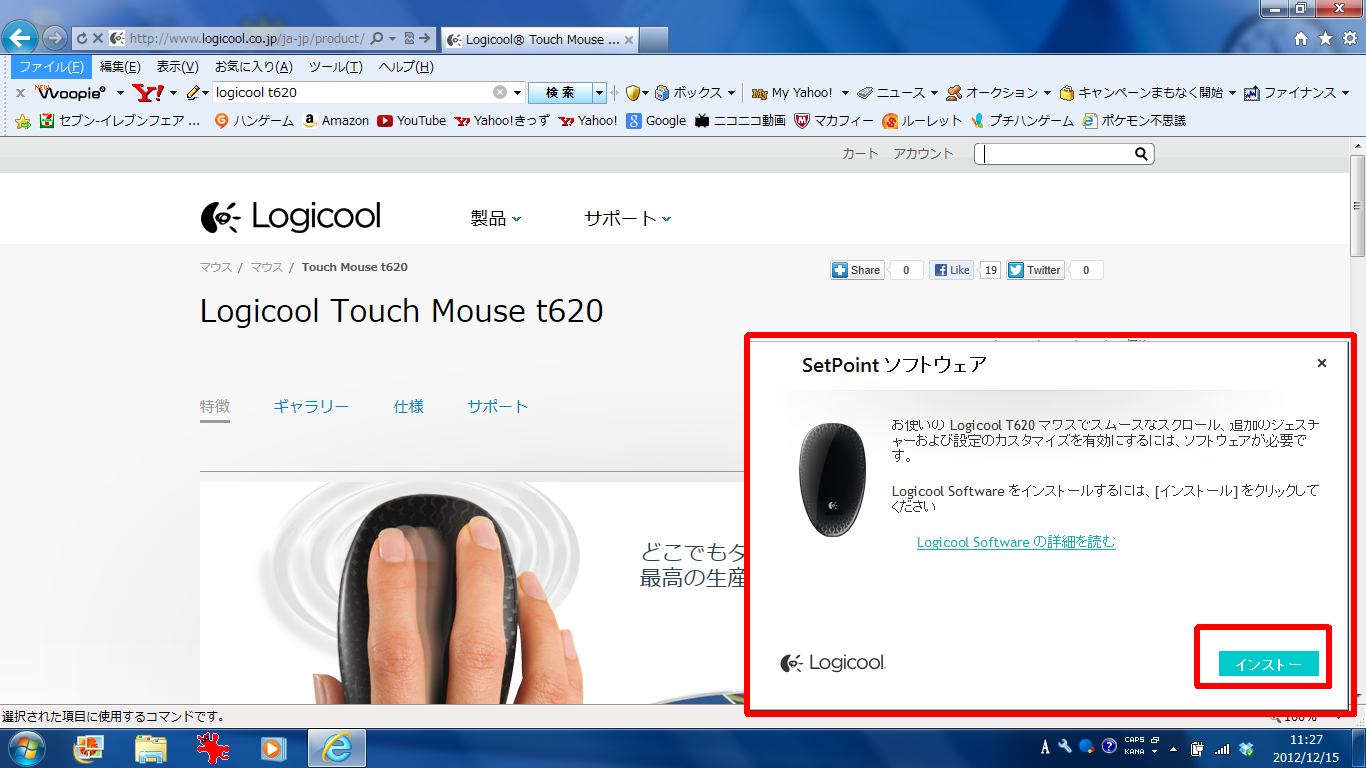Open the ツール(T) menu
The image size is (1366, 768).
336,67
